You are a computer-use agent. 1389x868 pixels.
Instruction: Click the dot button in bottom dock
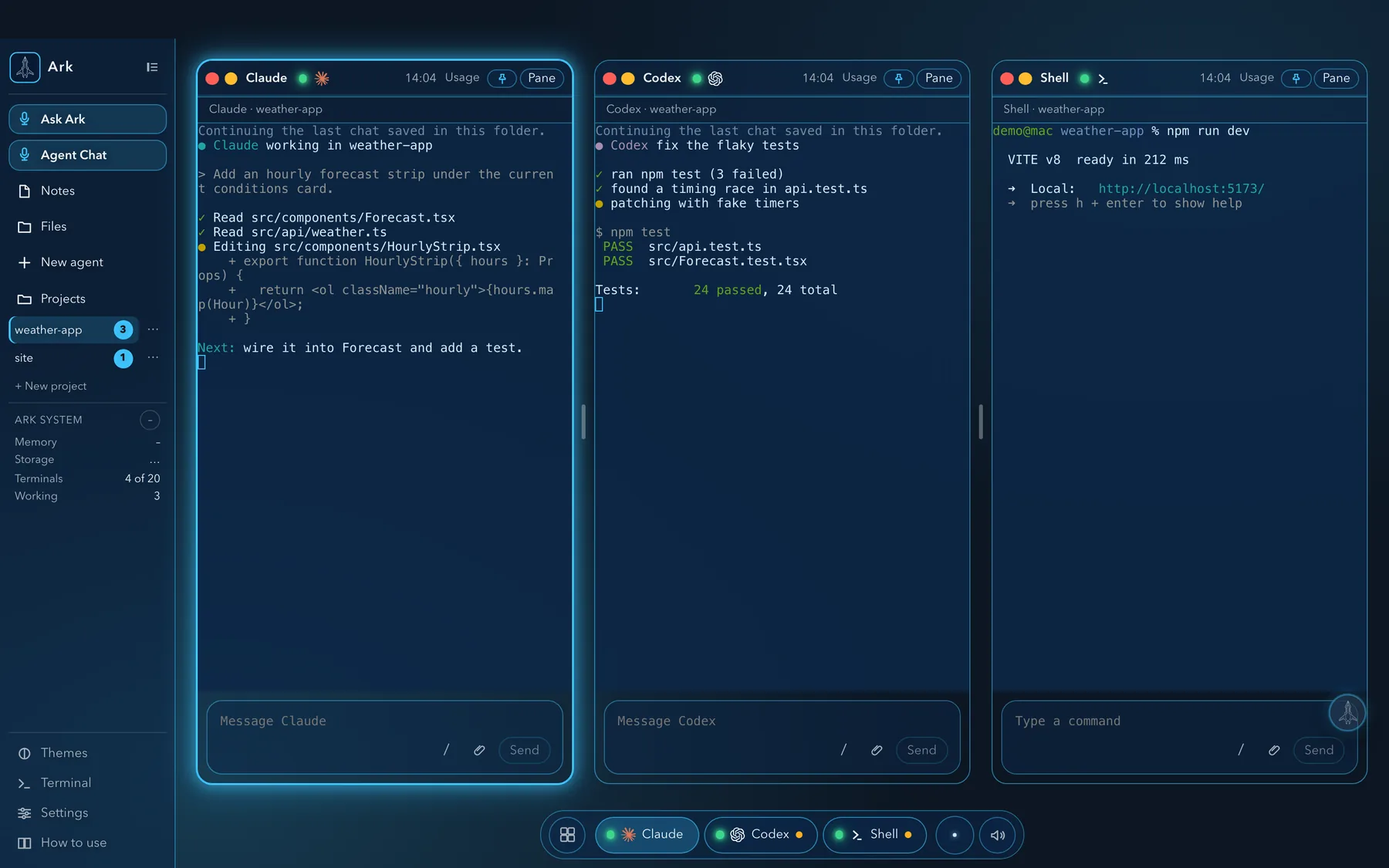pos(955,835)
